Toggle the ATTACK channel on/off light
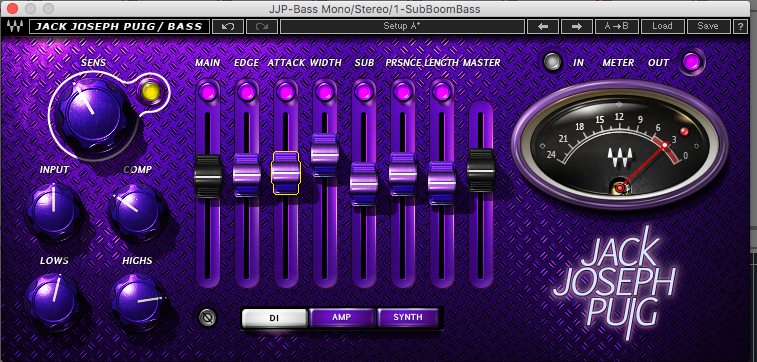This screenshot has width=757, height=362. [285, 91]
